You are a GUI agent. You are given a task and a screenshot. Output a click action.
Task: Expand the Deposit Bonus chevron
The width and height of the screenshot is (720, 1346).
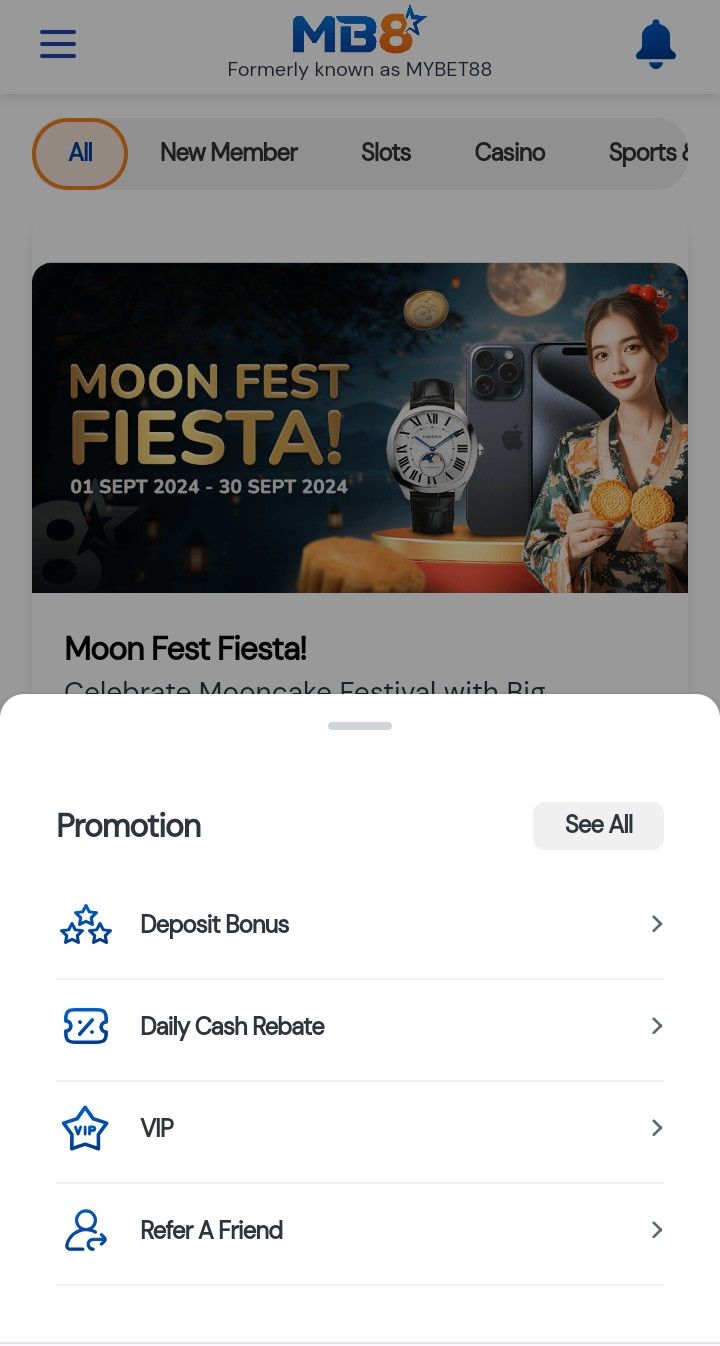click(657, 925)
